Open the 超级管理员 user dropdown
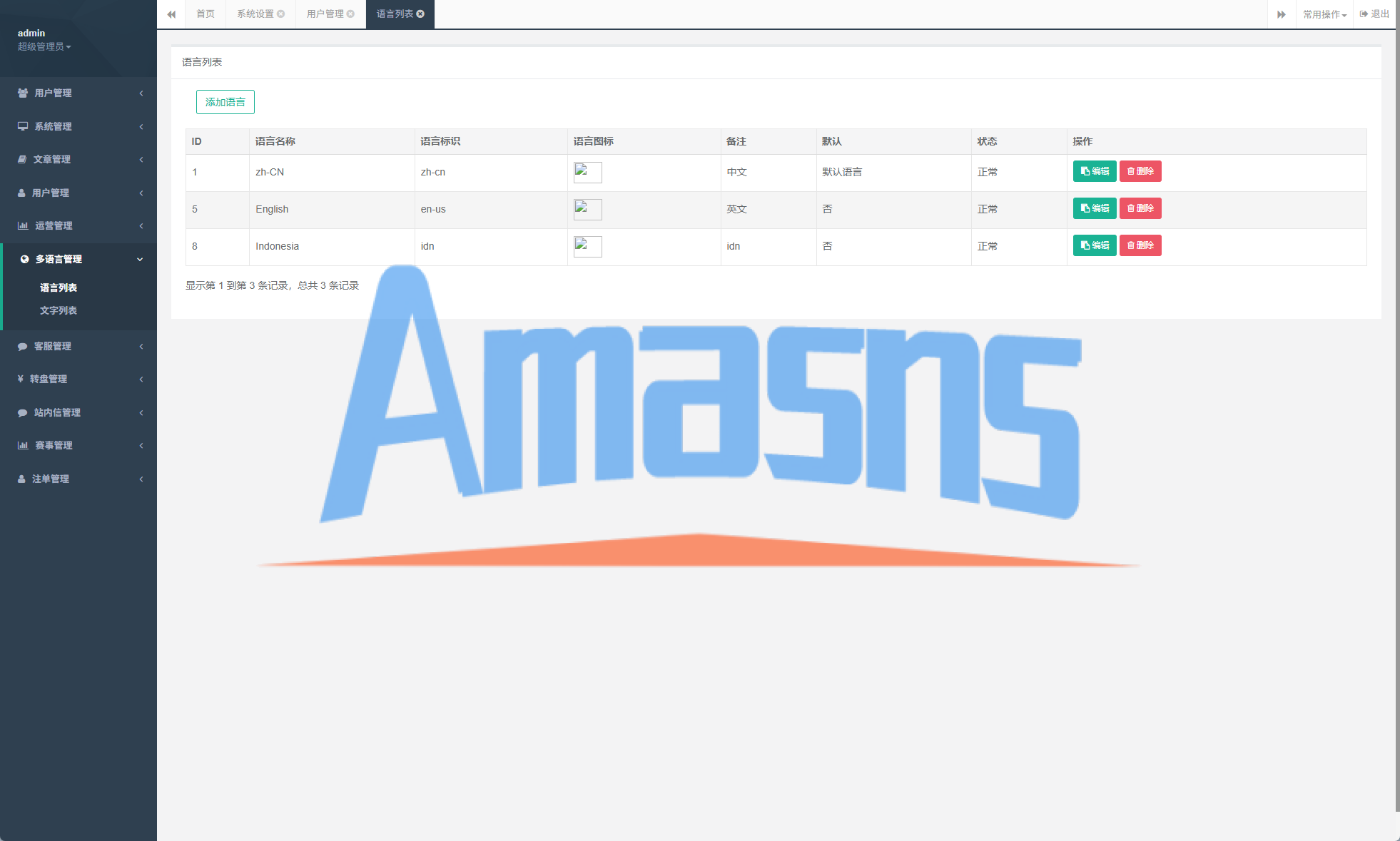Image resolution: width=1400 pixels, height=841 pixels. click(x=44, y=47)
